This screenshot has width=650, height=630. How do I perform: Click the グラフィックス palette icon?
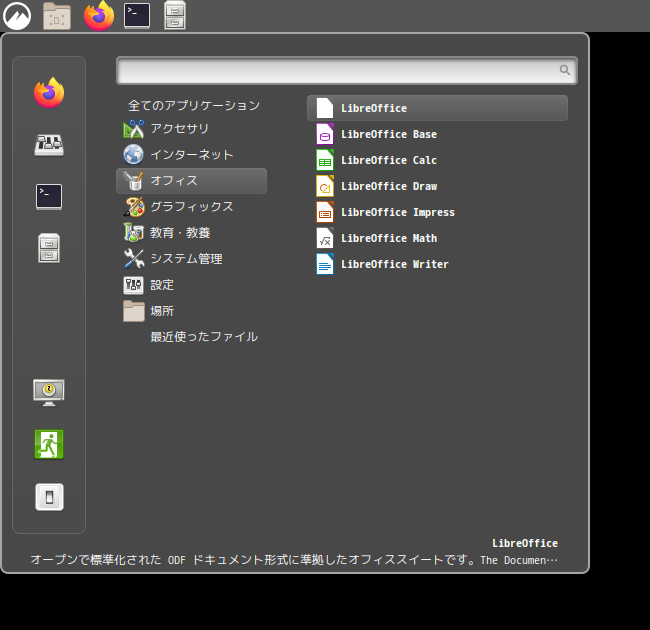[134, 207]
